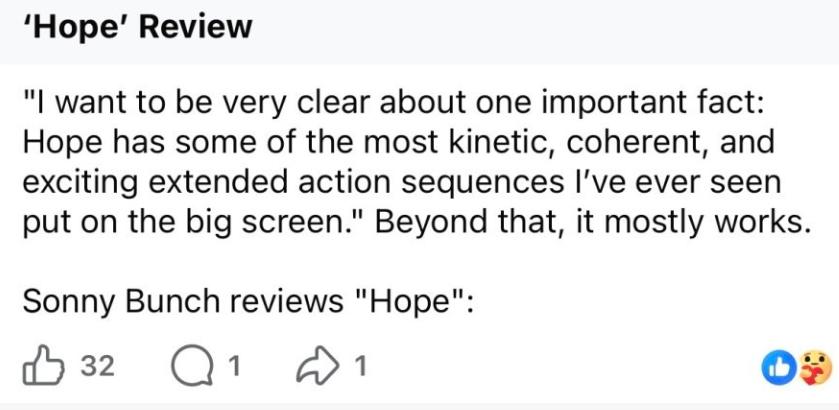
Task: Click the like count 32
Action: tap(97, 367)
